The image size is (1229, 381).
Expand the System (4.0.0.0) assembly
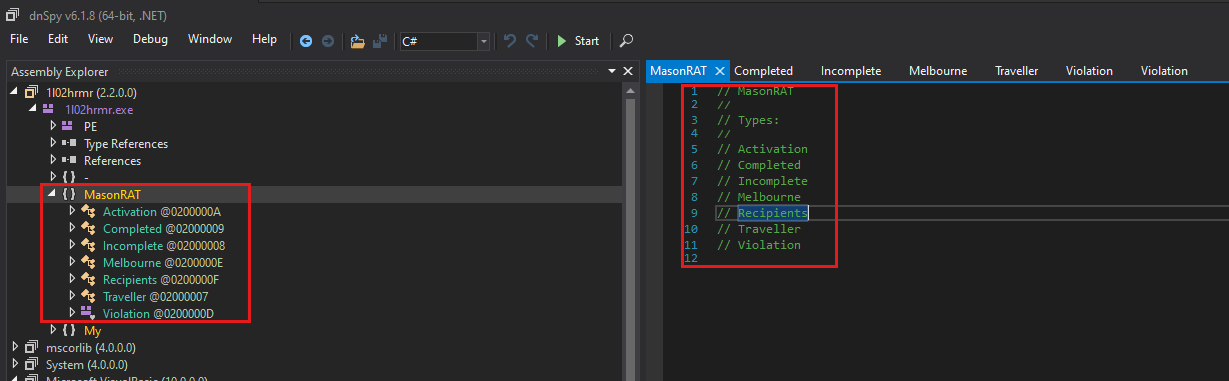15,364
